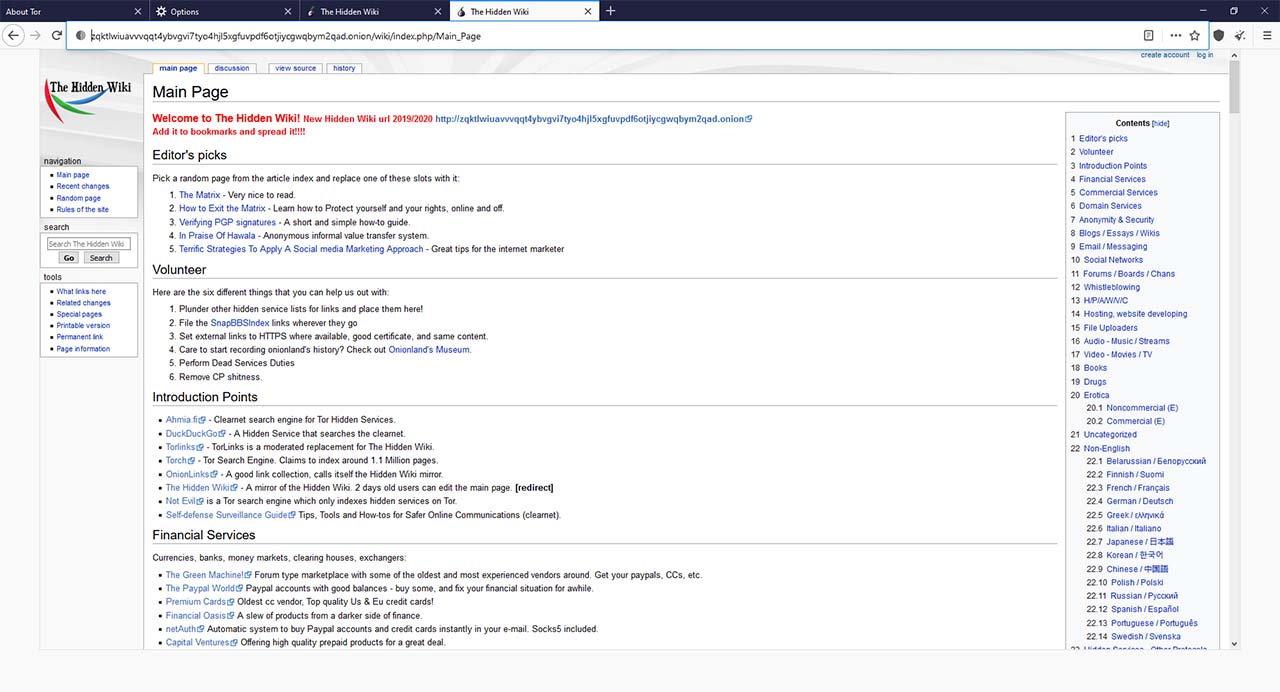Open In Praise Of Hawala link

click(x=217, y=236)
